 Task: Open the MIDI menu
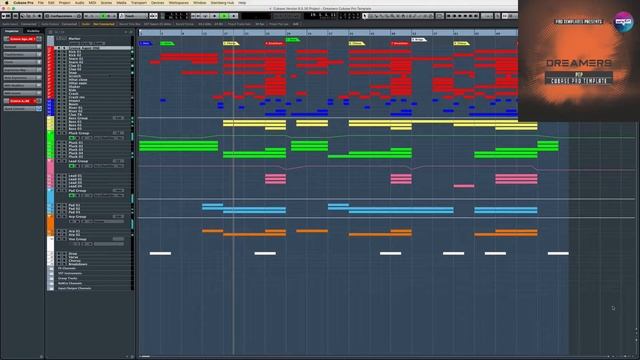[92, 2]
